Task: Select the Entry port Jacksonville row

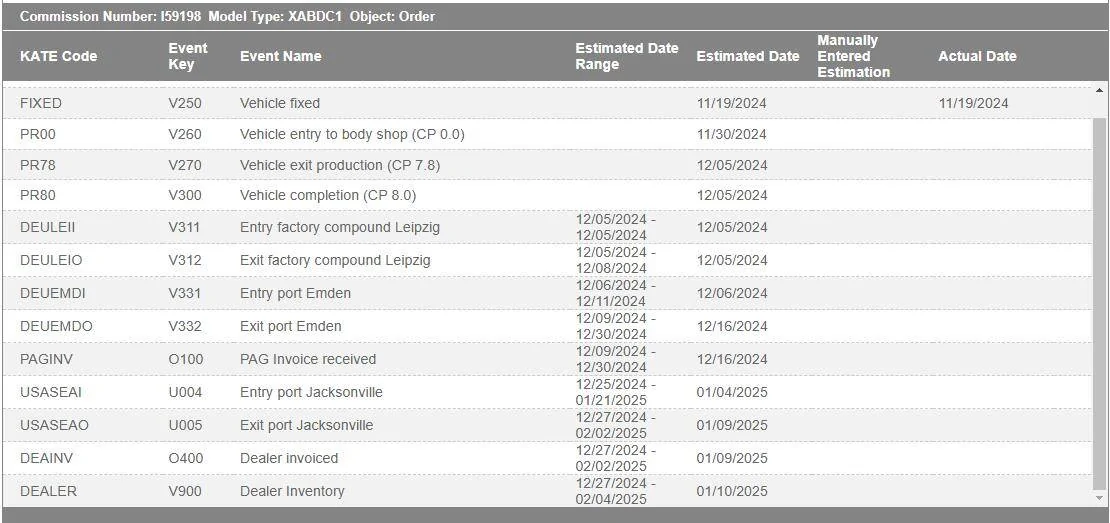Action: click(x=311, y=392)
